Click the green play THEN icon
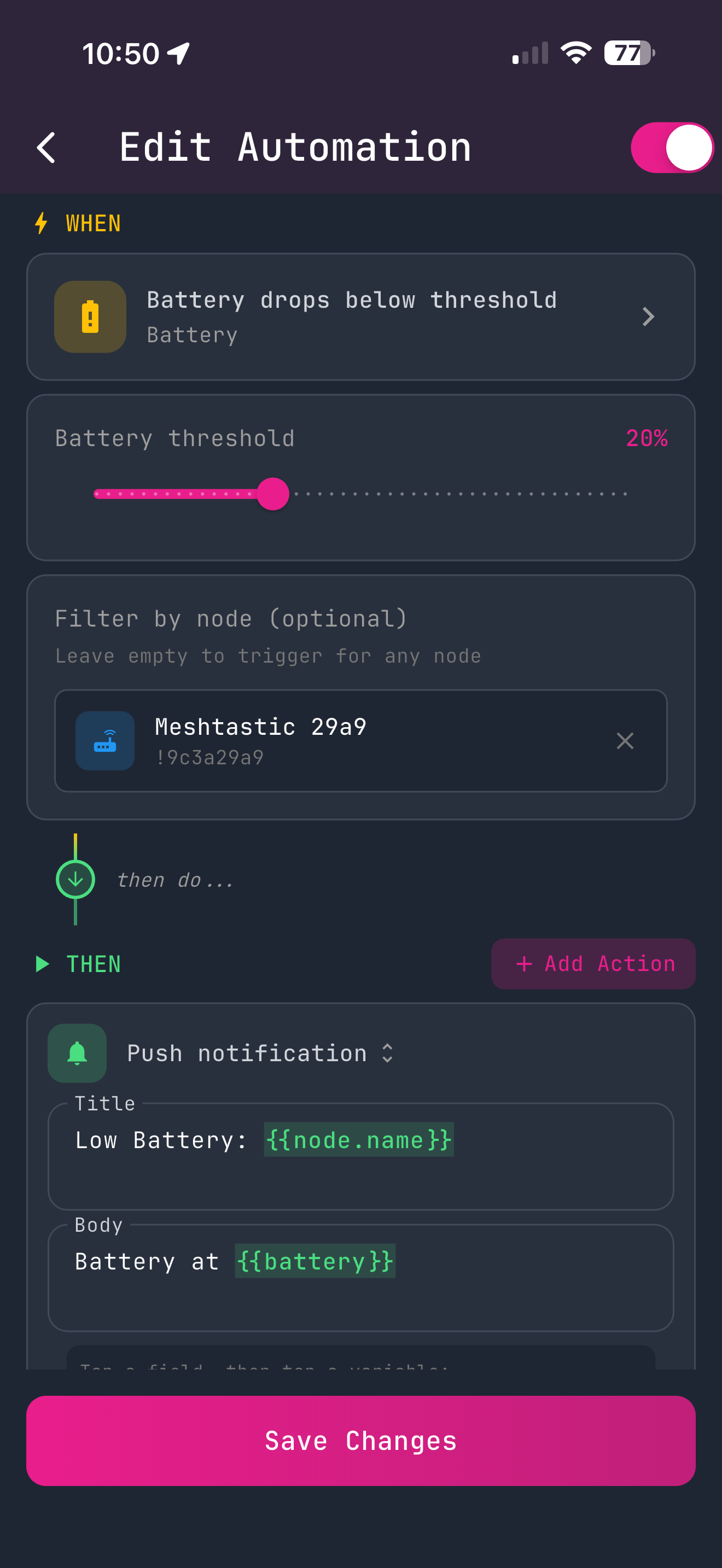 coord(43,963)
